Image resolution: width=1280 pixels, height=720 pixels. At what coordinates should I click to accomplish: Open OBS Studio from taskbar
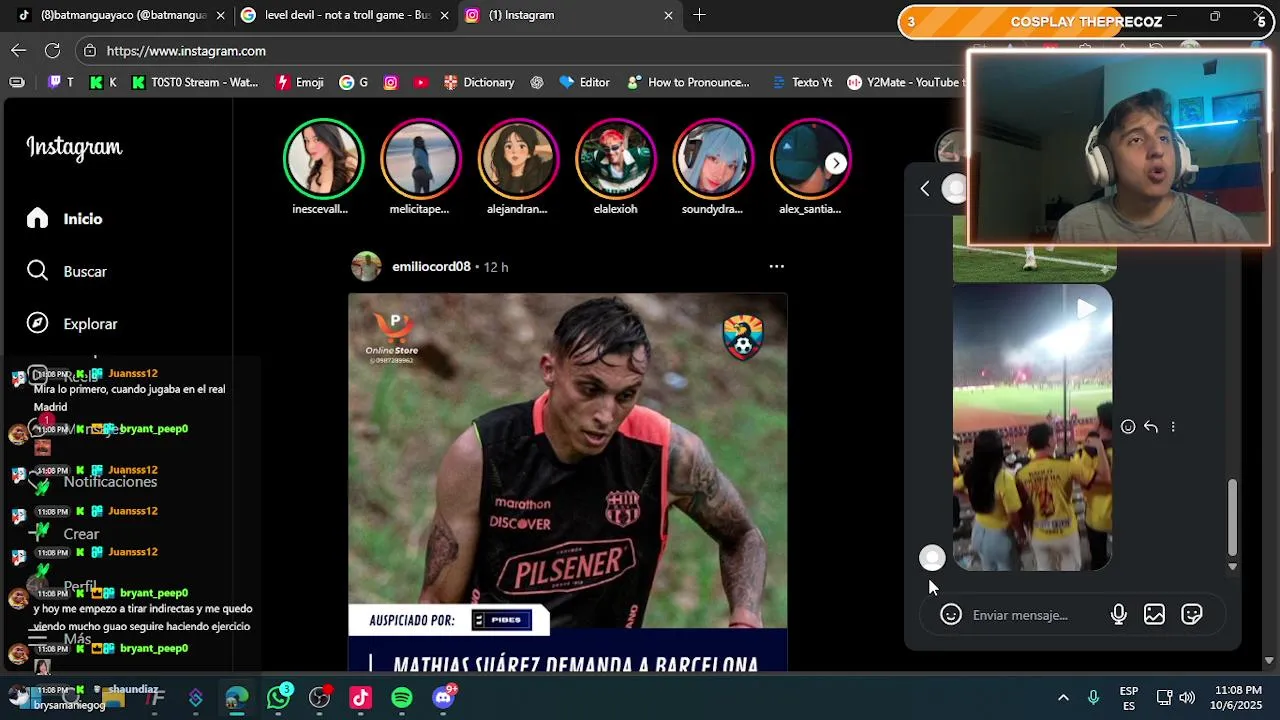click(319, 698)
